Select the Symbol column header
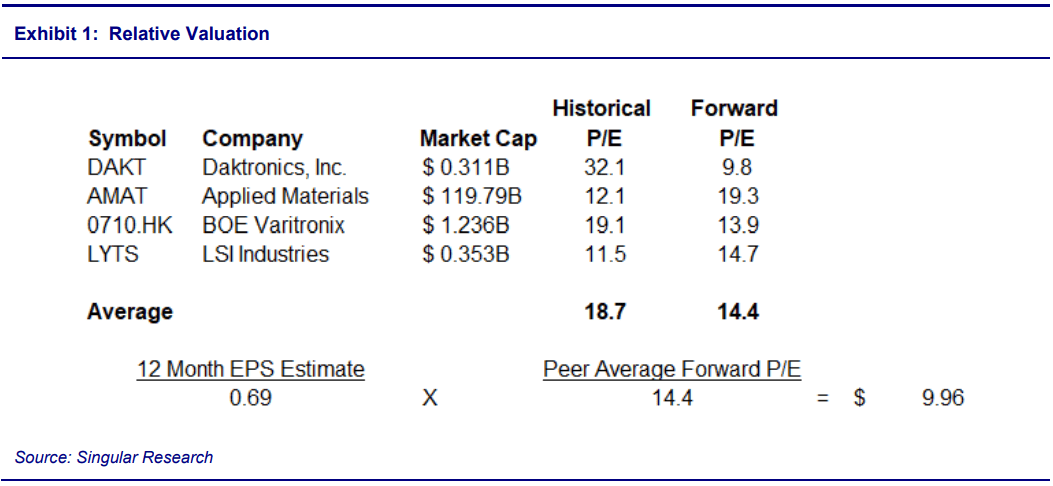 point(127,139)
